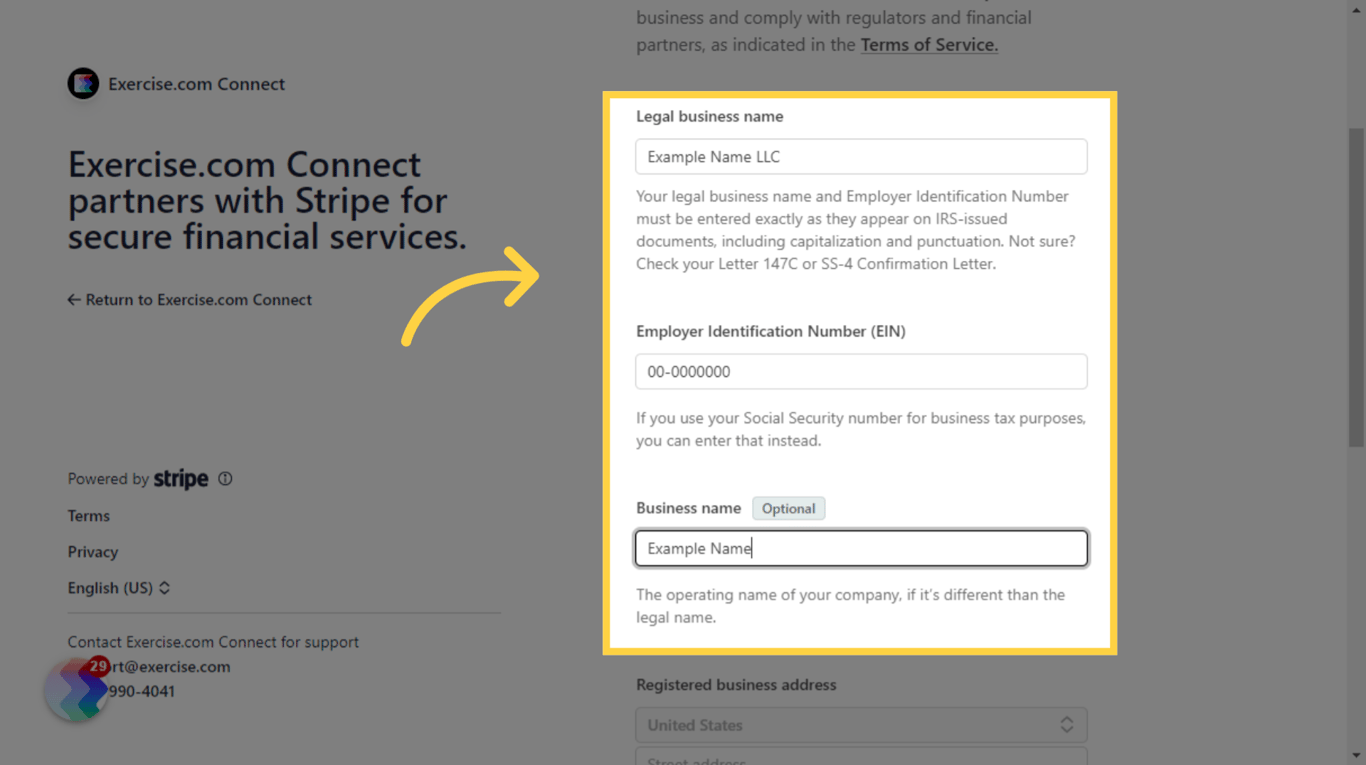1366x765 pixels.
Task: Click Return to Exercise.com Connect
Action: tap(198, 299)
